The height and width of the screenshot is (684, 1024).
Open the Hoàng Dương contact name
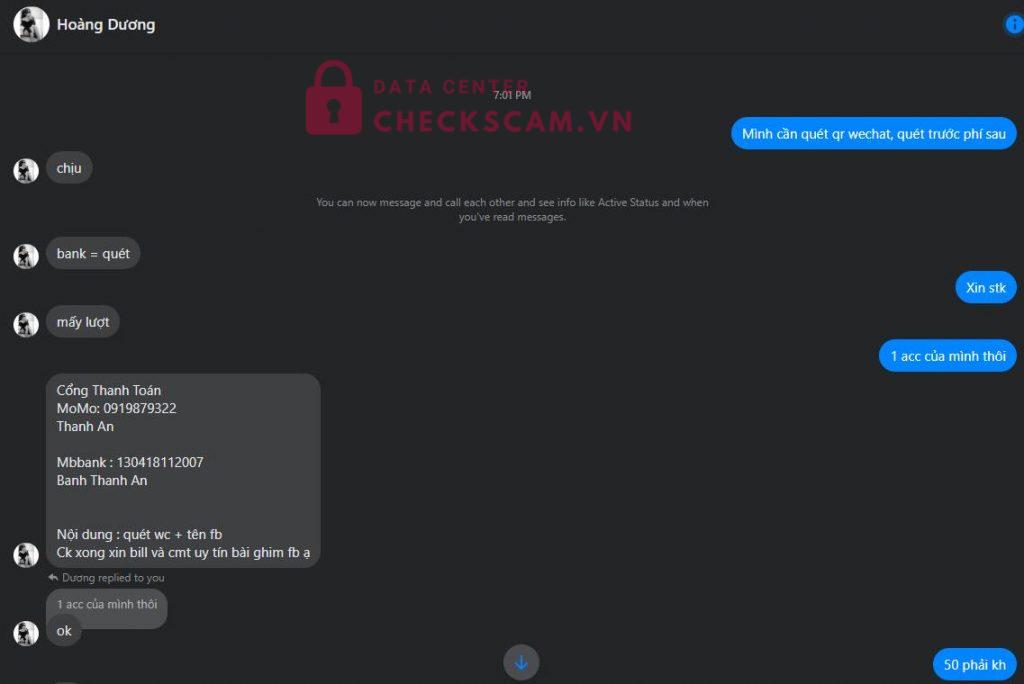coord(106,25)
